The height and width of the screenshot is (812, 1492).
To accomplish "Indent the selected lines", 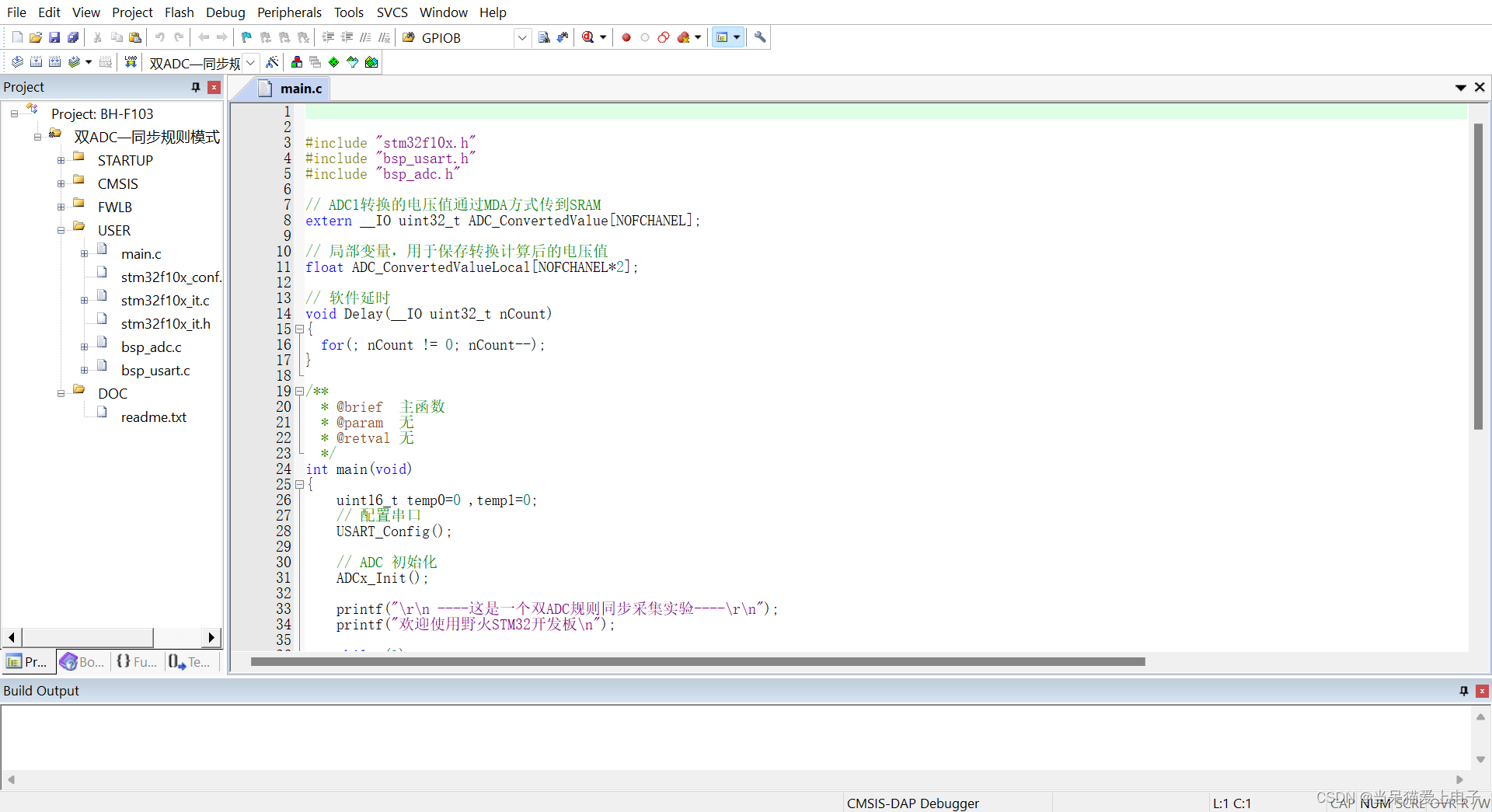I will (x=328, y=37).
